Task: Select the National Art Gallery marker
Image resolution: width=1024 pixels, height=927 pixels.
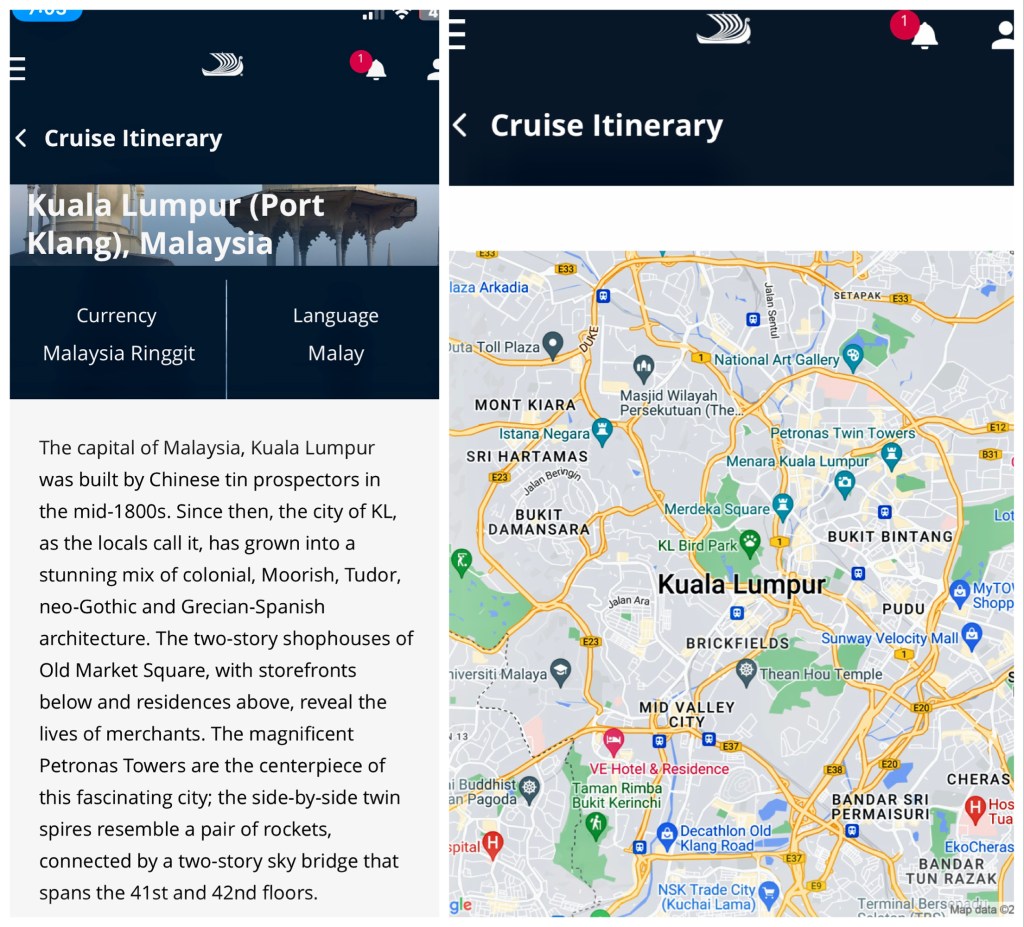Action: [852, 354]
